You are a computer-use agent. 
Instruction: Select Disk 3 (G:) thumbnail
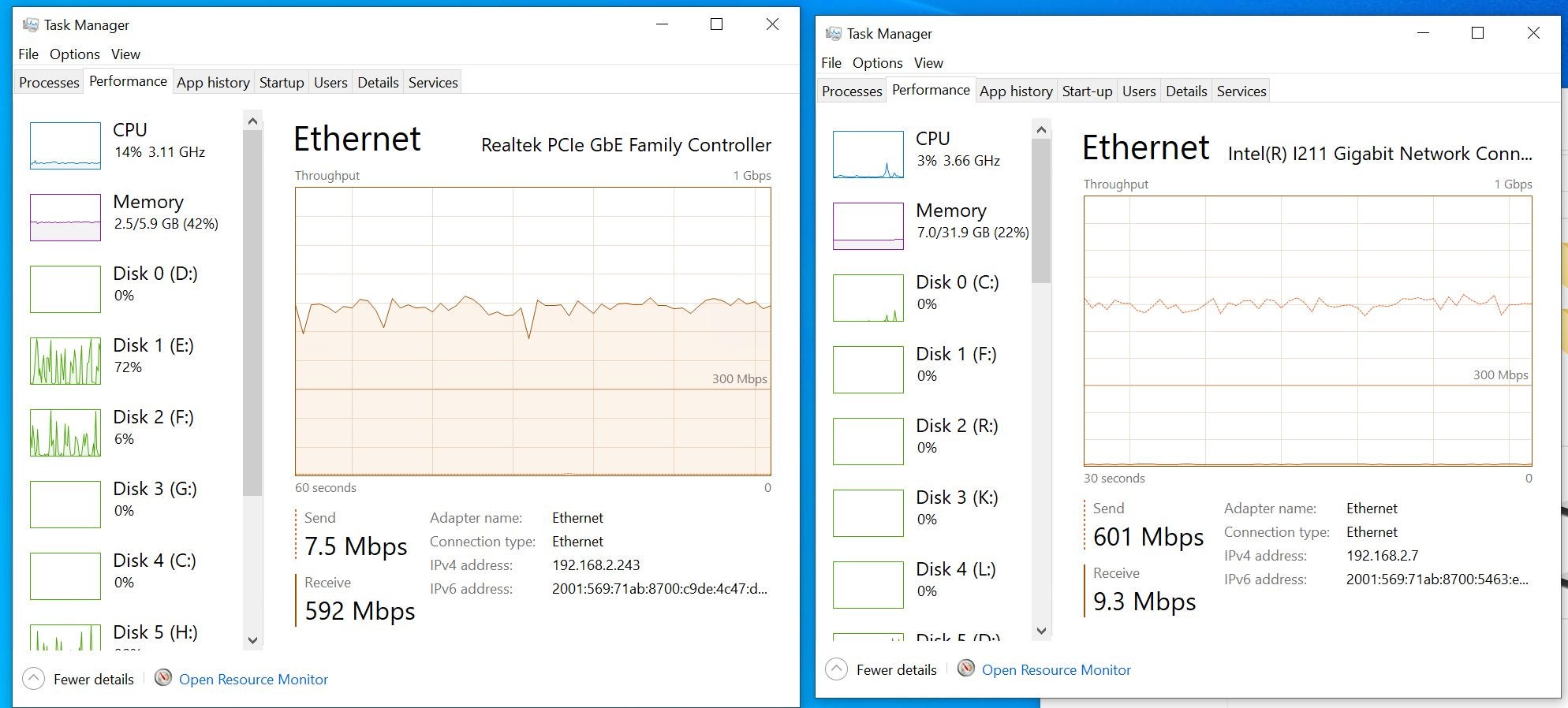tap(65, 505)
